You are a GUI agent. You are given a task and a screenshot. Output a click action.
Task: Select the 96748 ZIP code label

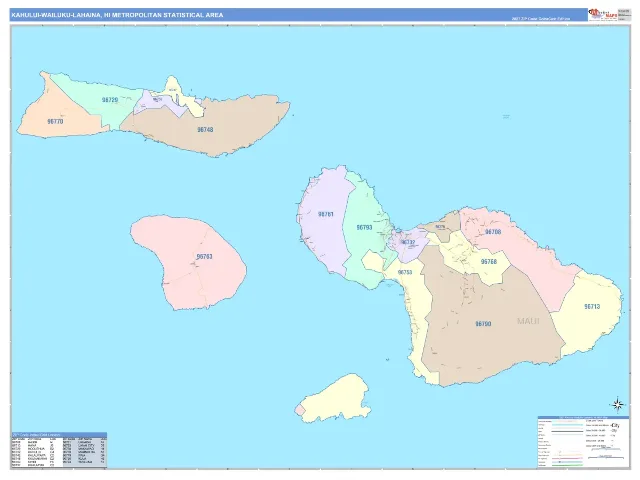(205, 130)
